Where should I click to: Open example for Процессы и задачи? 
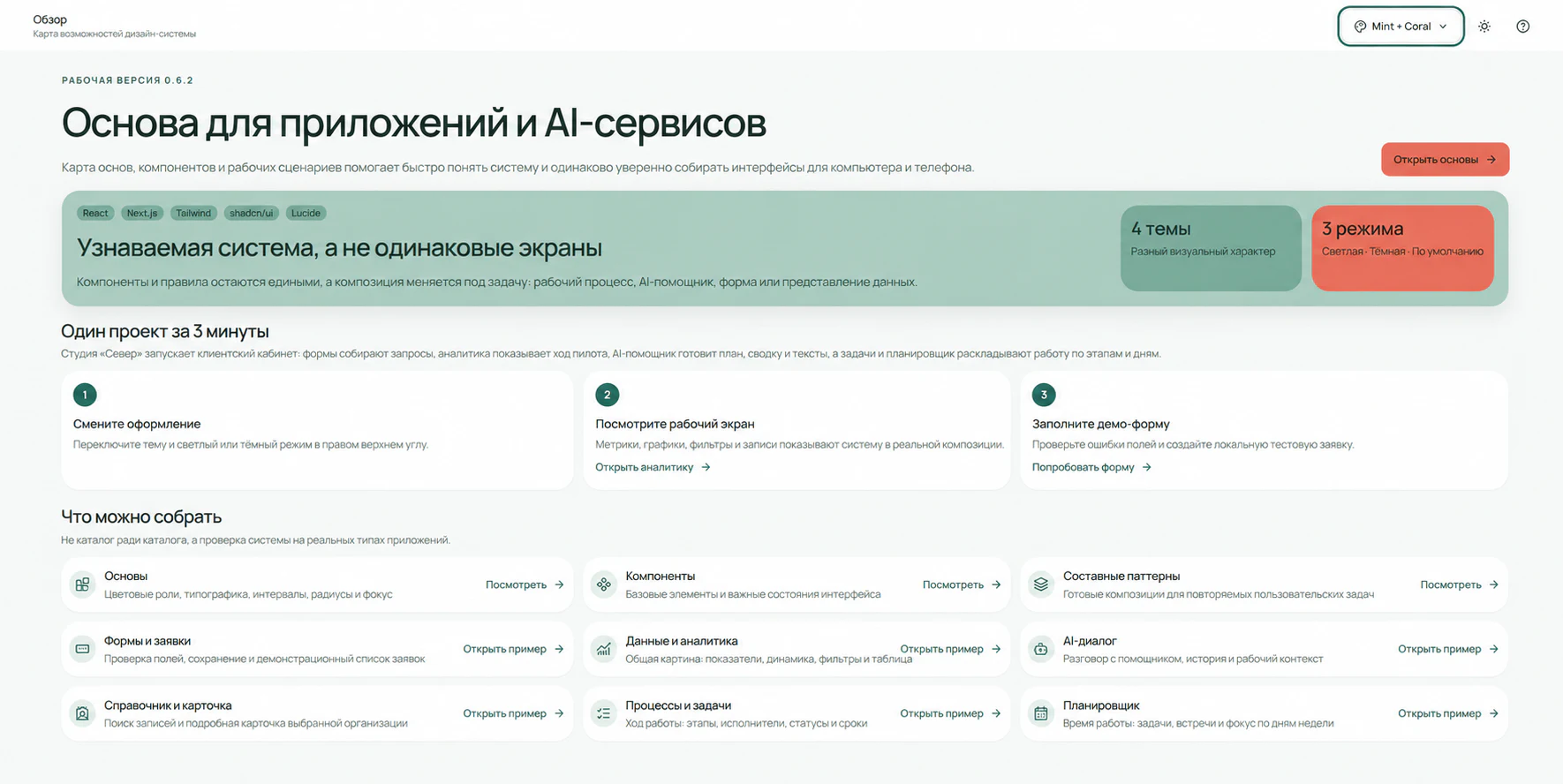(950, 713)
